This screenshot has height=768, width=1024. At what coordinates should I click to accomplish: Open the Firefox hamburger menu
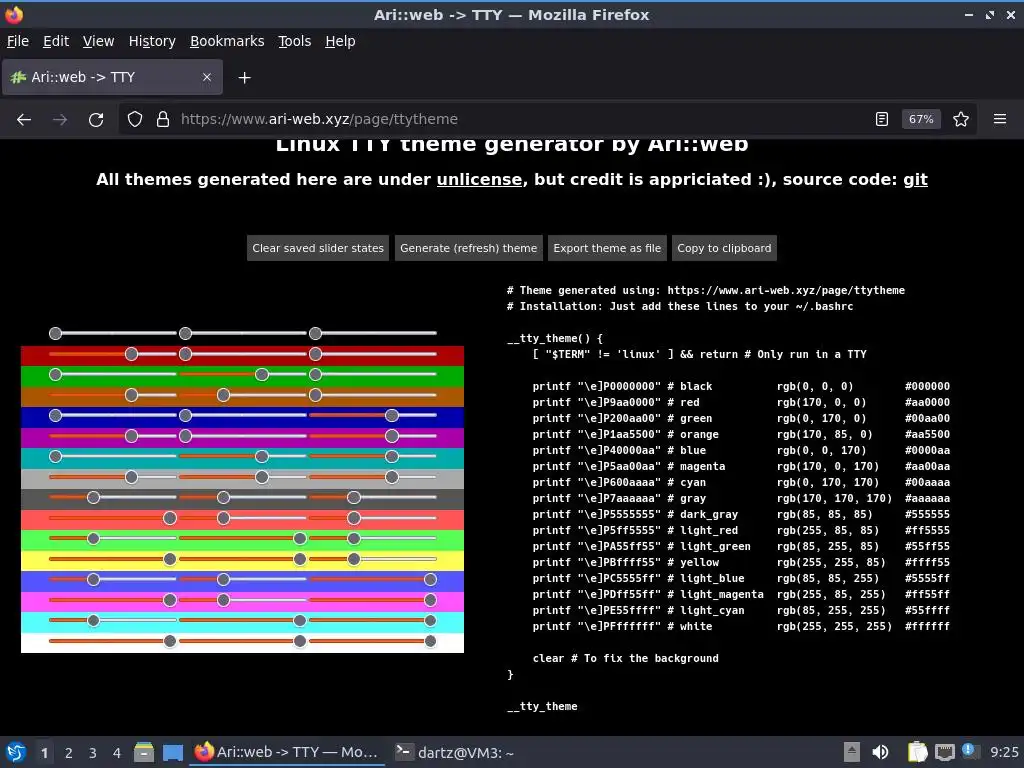[x=1000, y=120]
